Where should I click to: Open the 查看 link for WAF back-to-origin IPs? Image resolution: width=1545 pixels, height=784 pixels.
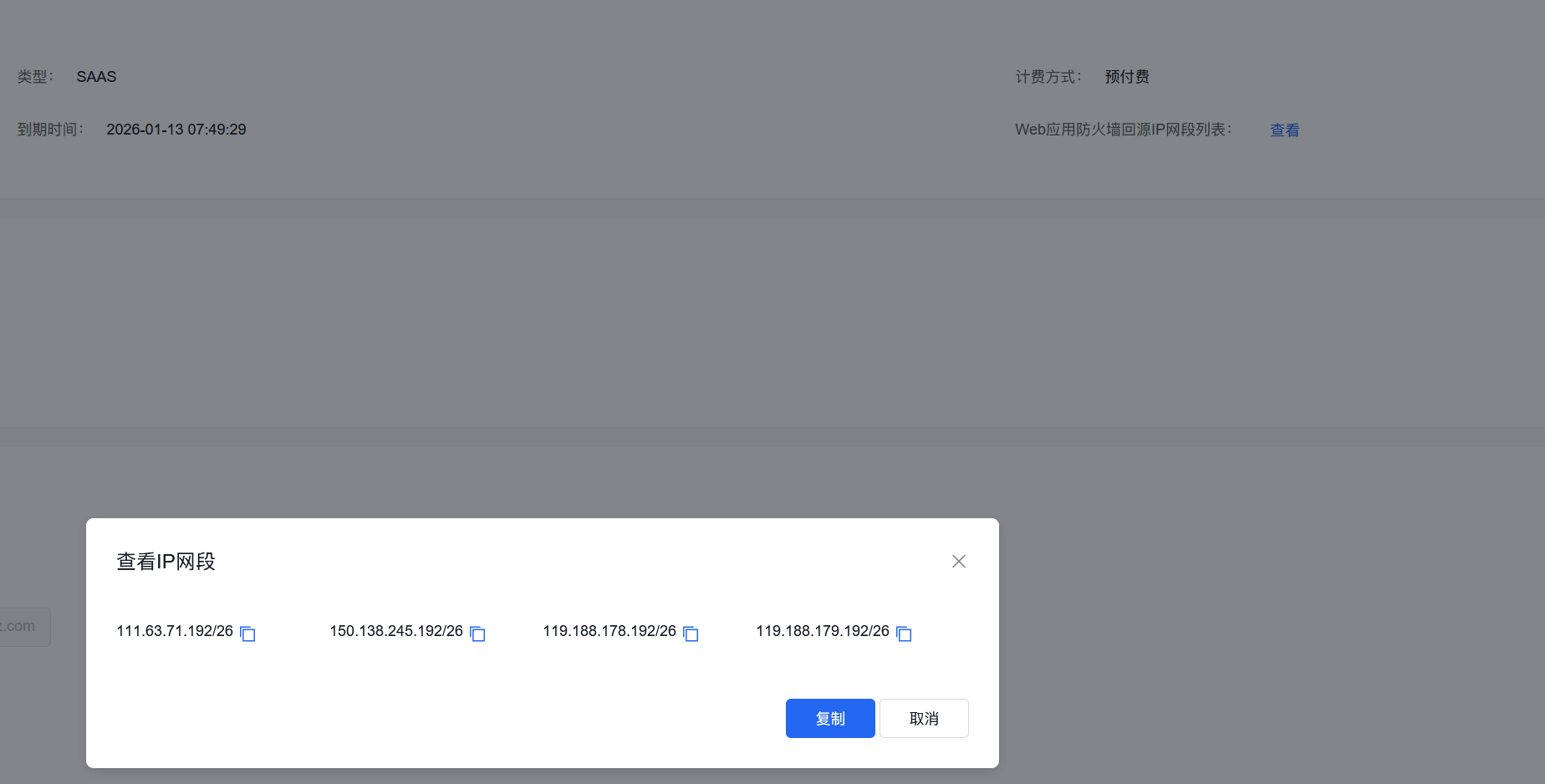pos(1284,130)
